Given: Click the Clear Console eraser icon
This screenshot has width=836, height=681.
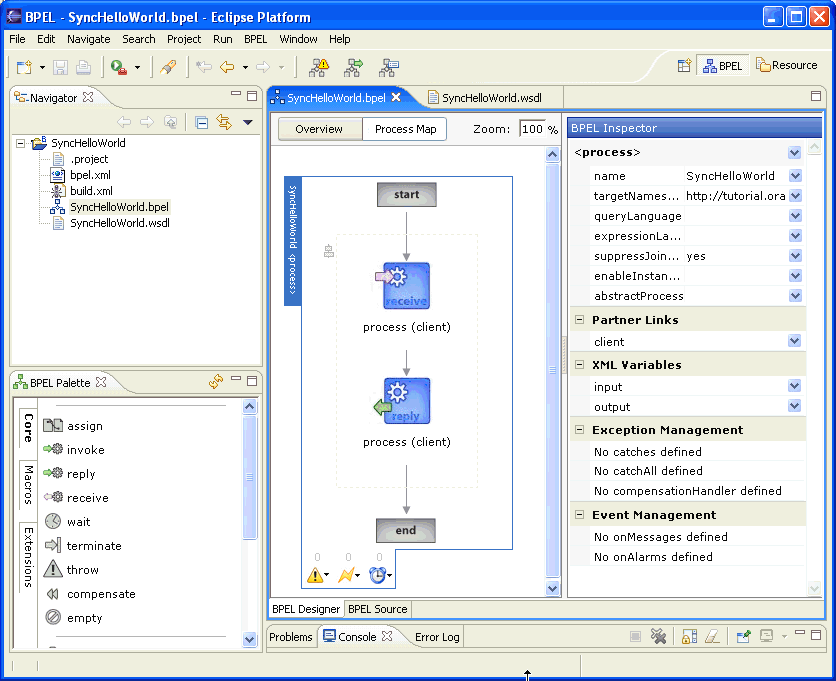Looking at the screenshot, I should pyautogui.click(x=712, y=636).
